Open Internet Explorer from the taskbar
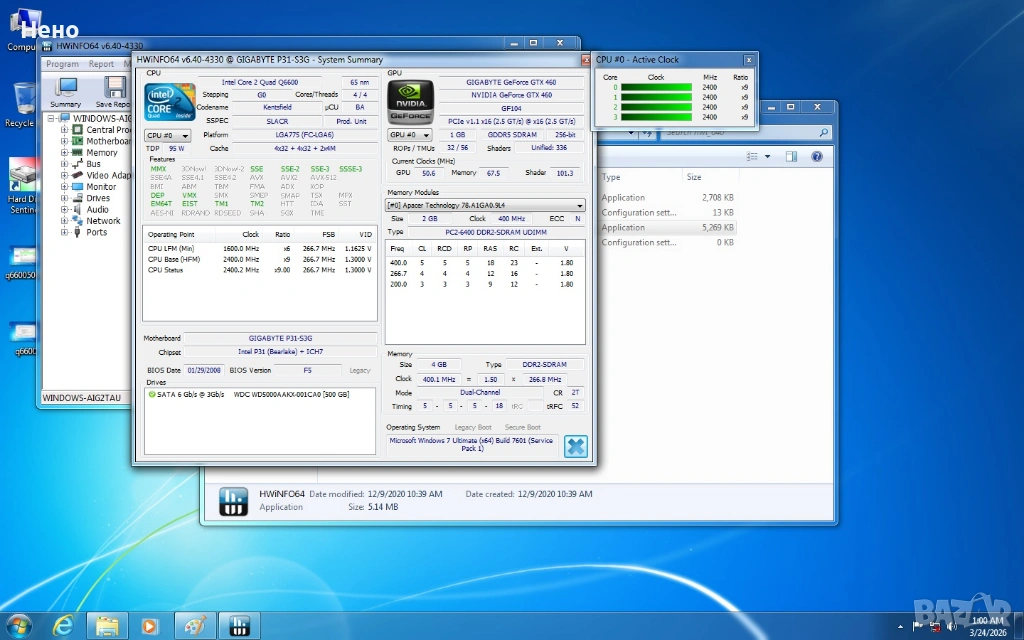 [63, 626]
